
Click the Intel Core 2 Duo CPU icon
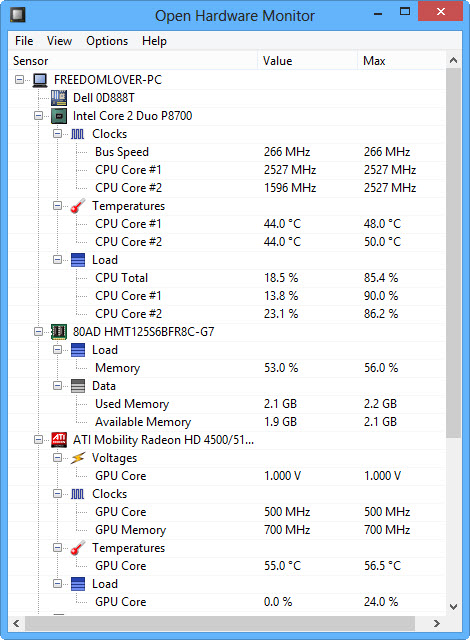click(x=59, y=116)
